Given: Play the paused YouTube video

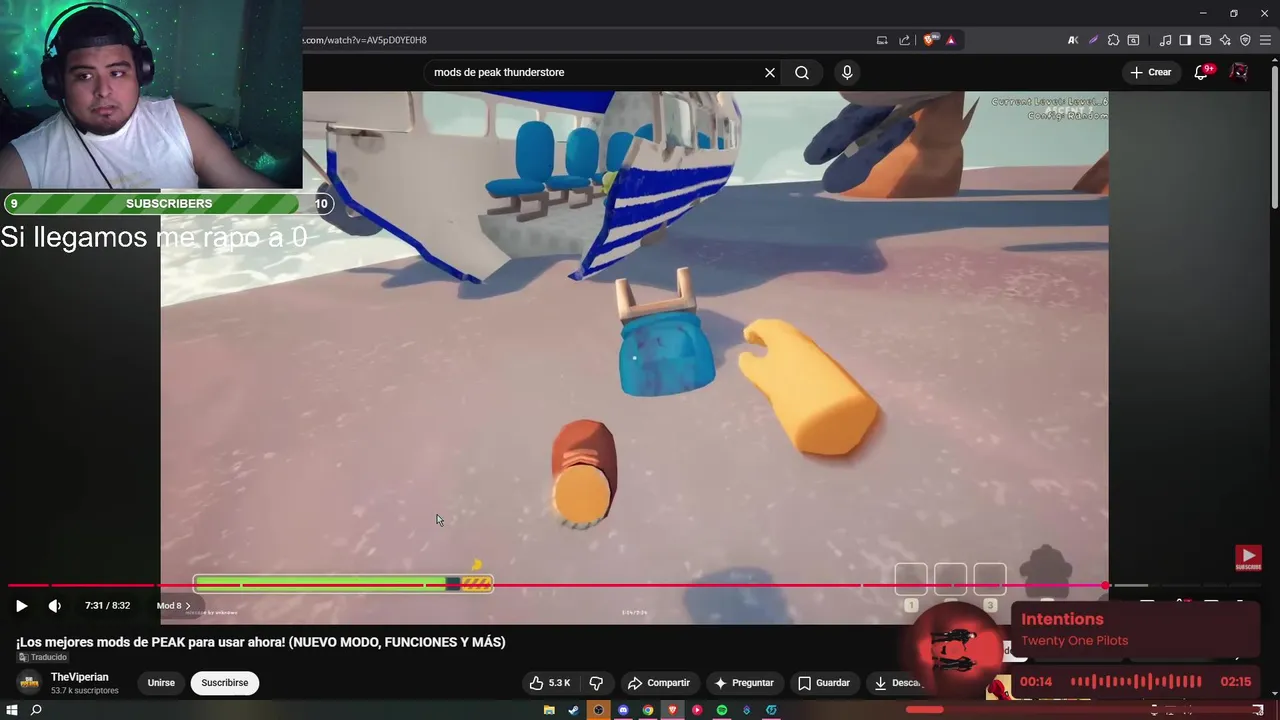Looking at the screenshot, I should click(x=21, y=606).
